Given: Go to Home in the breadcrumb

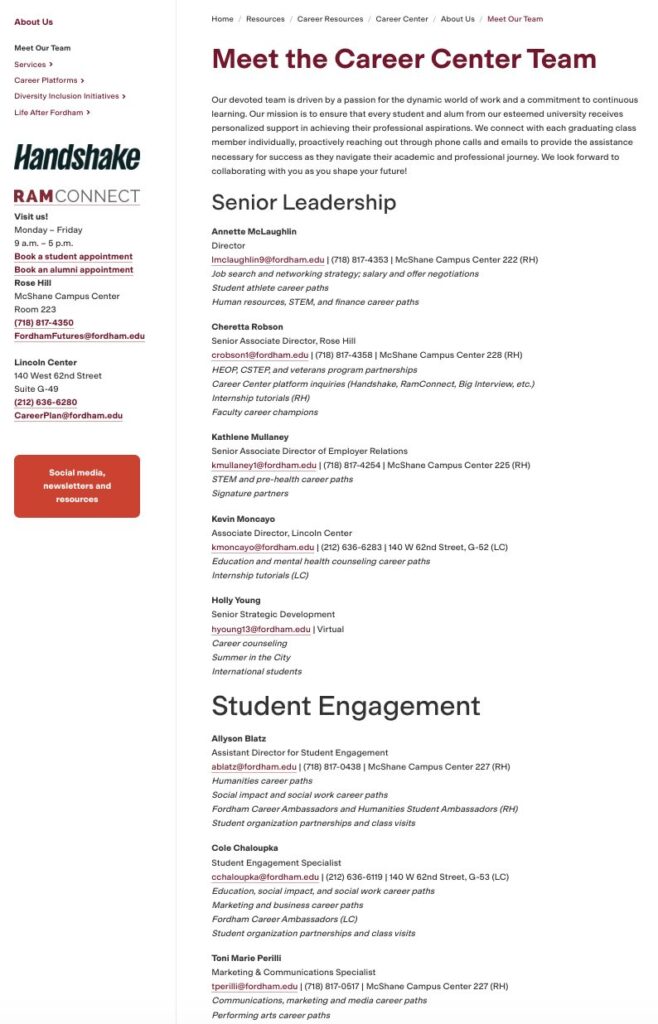Looking at the screenshot, I should (x=222, y=19).
